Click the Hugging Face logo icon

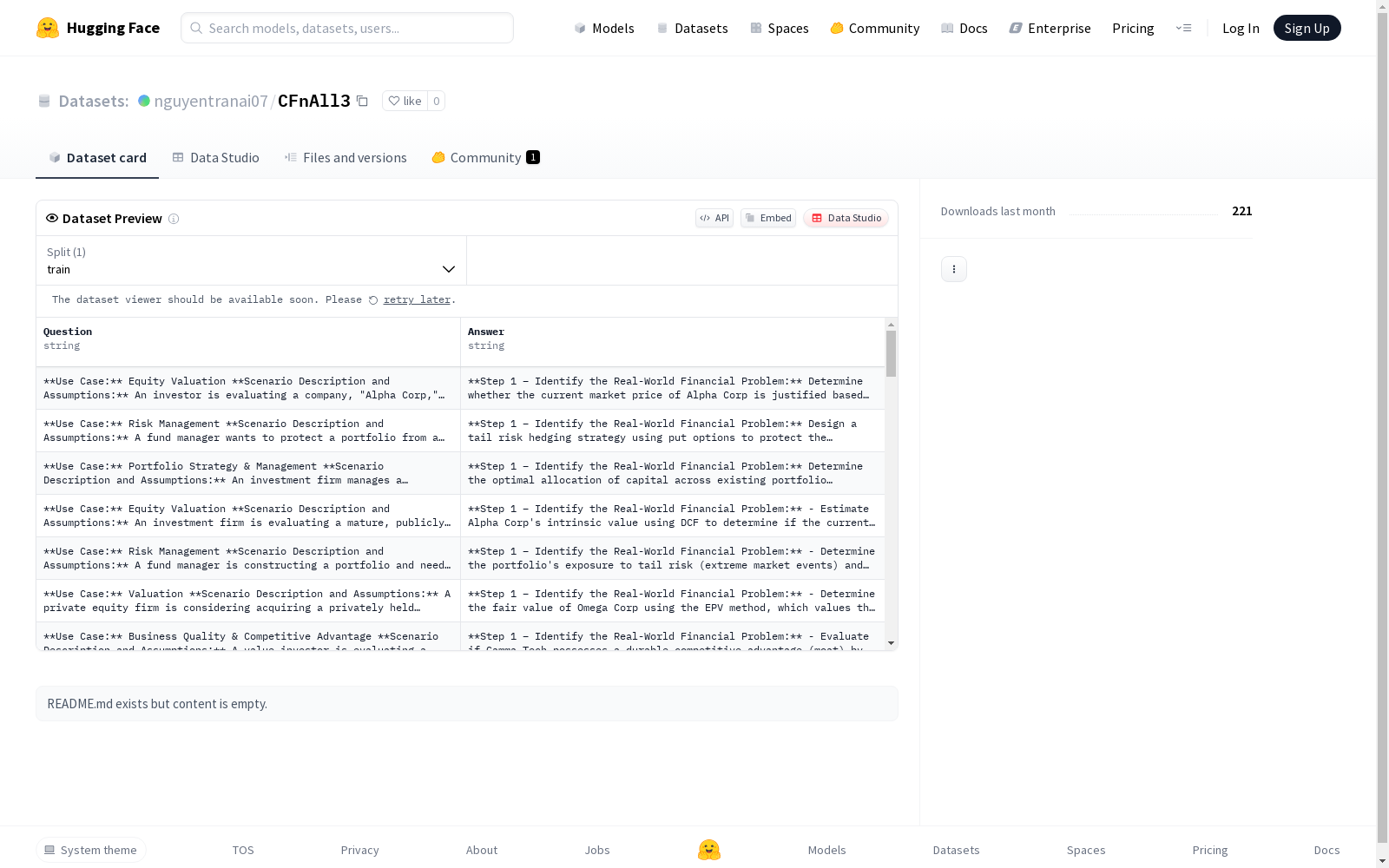pos(48,28)
